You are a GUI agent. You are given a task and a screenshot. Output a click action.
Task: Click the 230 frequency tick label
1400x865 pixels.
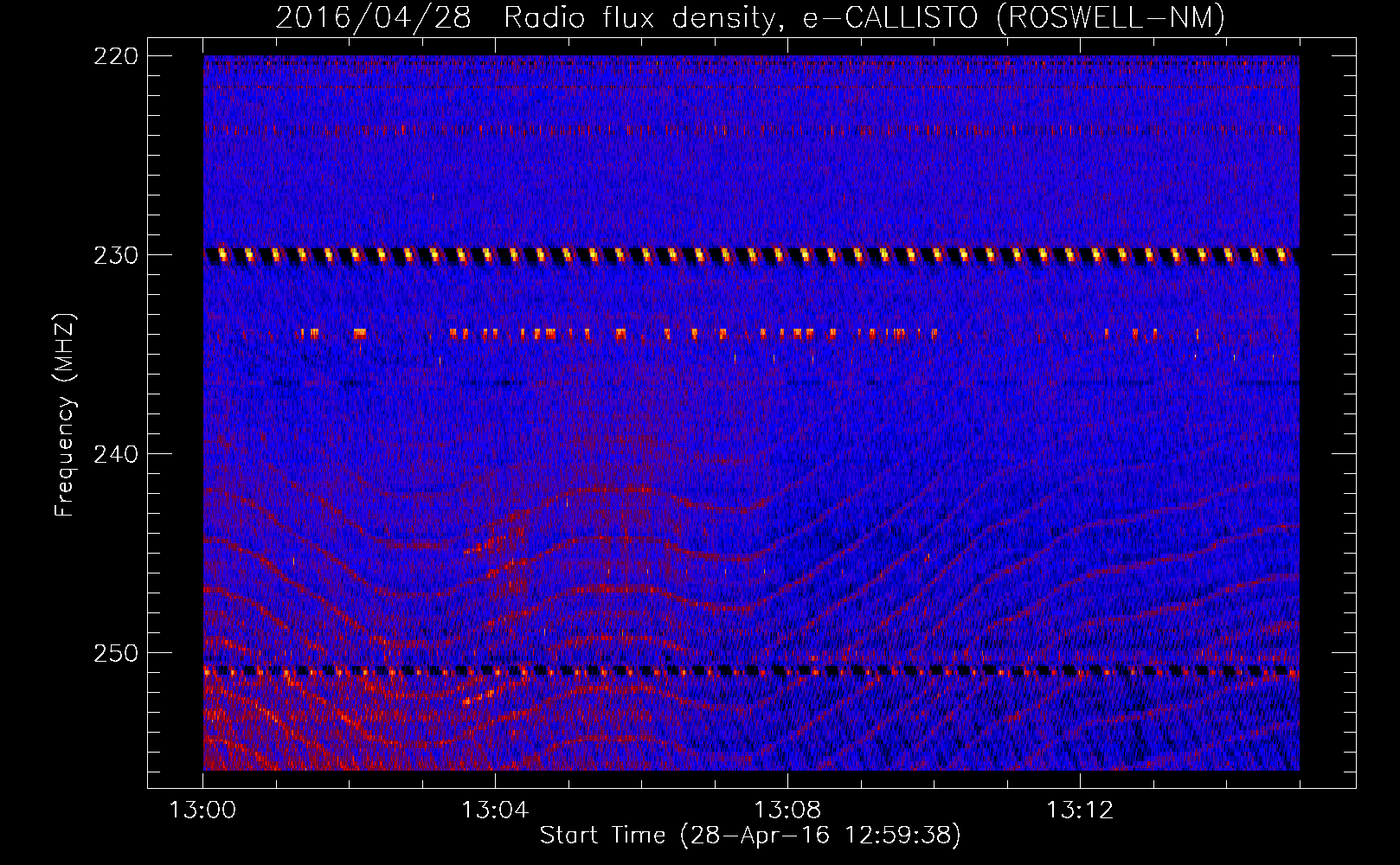(116, 255)
